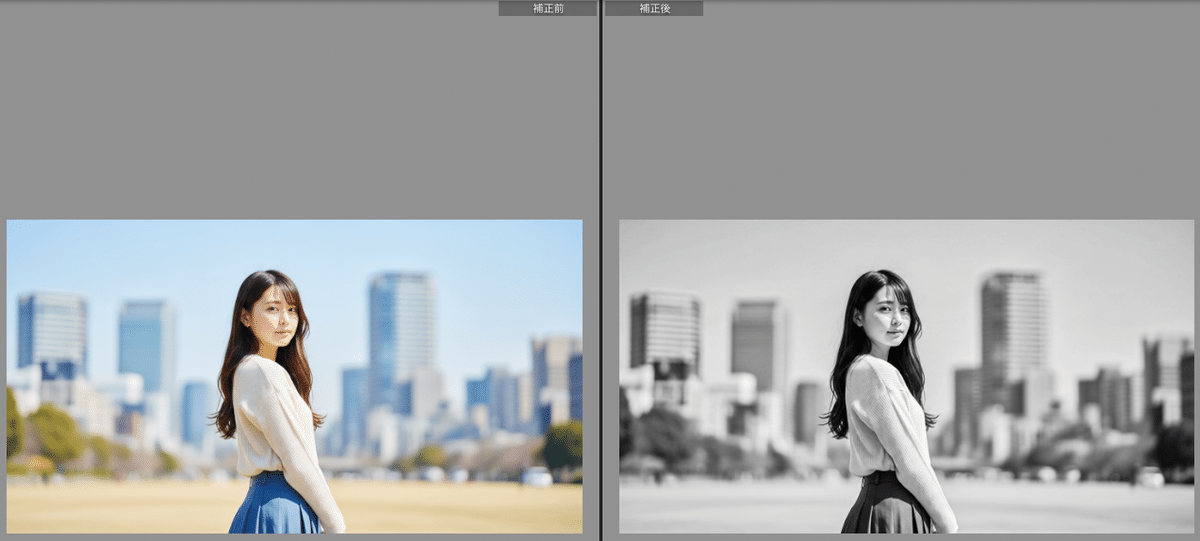The height and width of the screenshot is (541, 1200).
Task: Select the black-and-white after photo
Action: 906,376
